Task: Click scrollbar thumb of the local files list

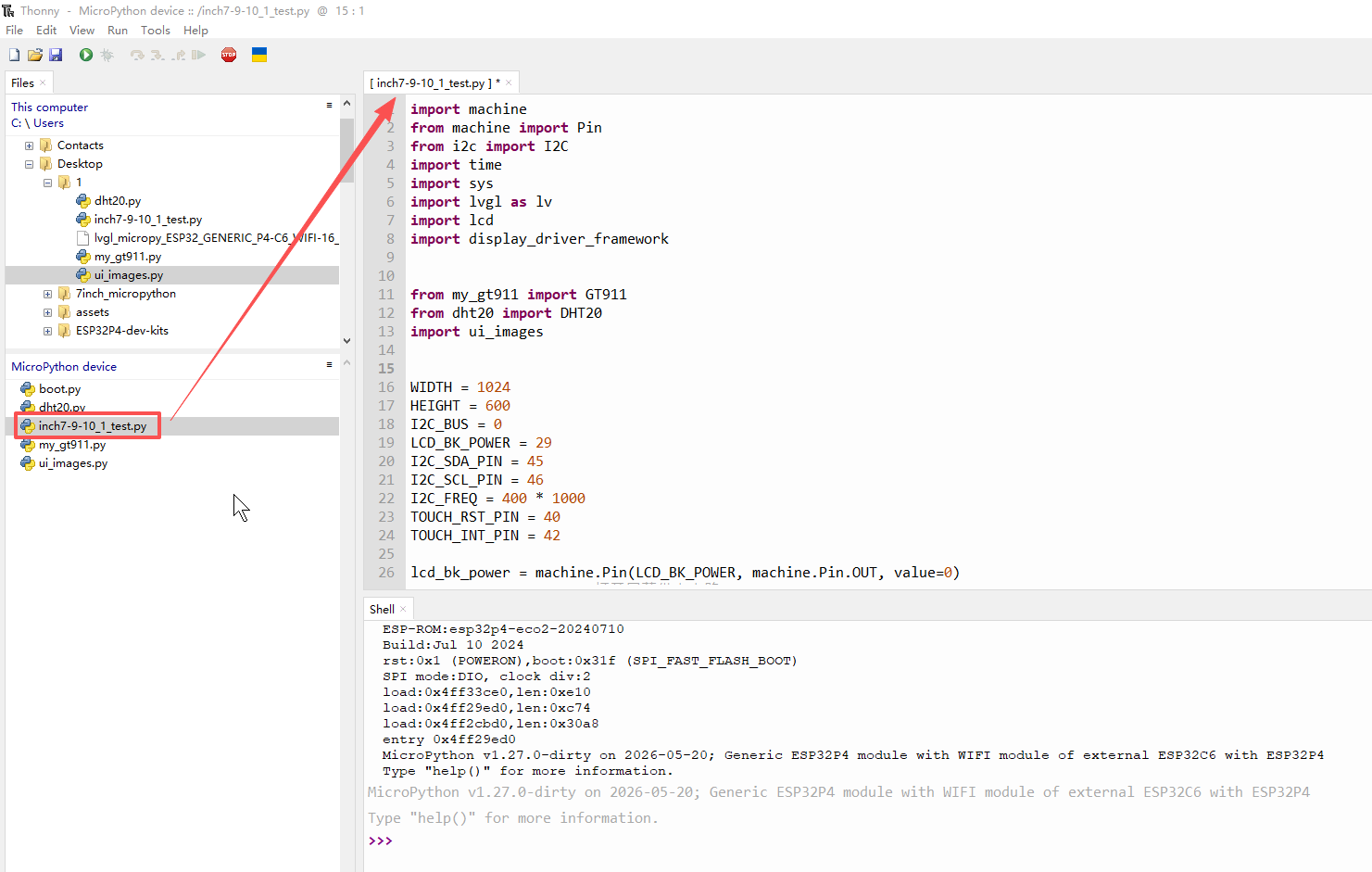Action: tap(346, 148)
